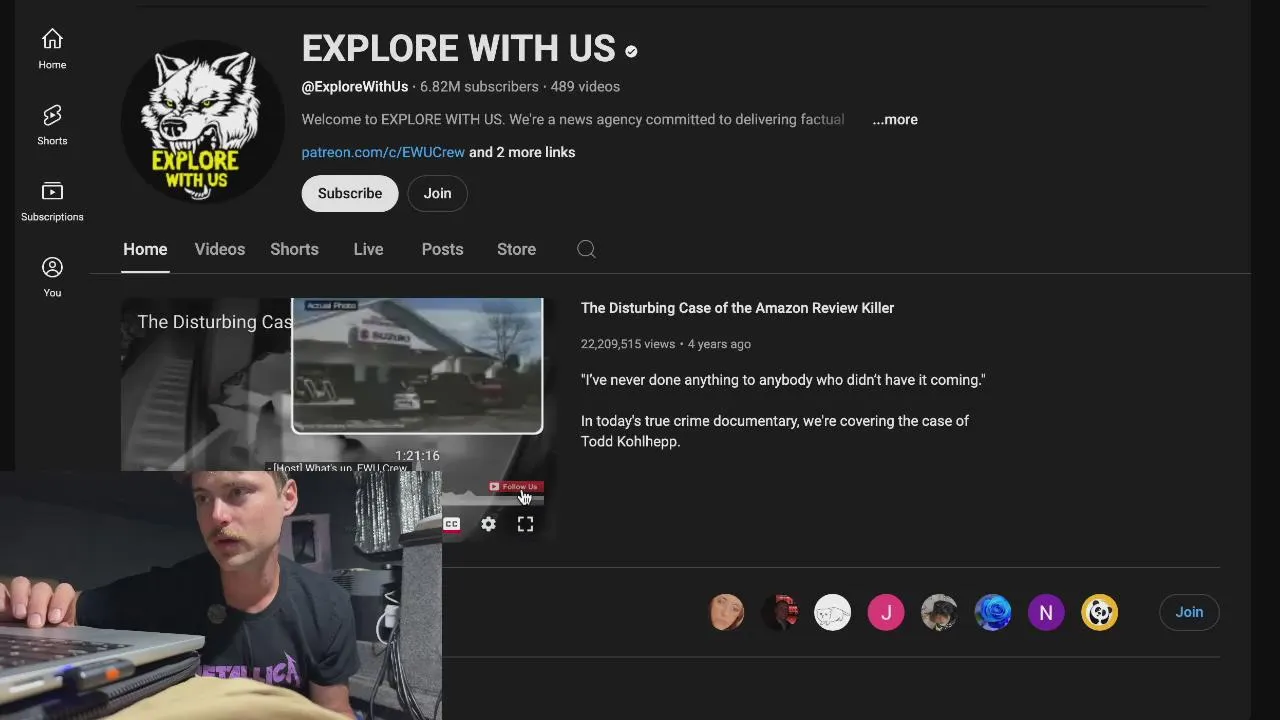Open video player settings gear
This screenshot has width=1280, height=720.
pos(488,524)
